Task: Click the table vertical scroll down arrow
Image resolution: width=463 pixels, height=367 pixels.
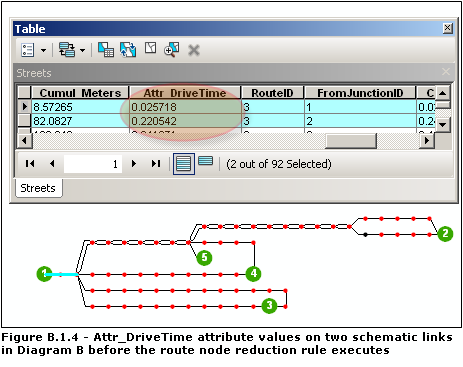Action: [443, 125]
